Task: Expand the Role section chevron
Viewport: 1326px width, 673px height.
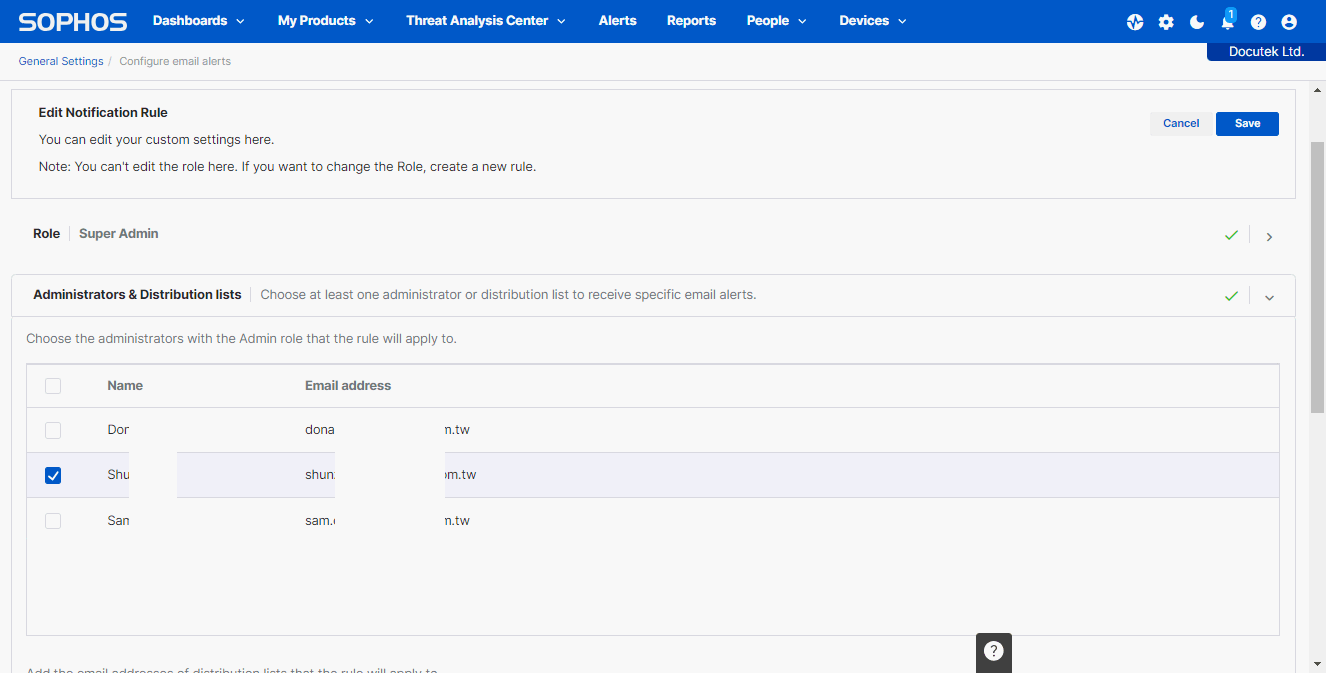Action: tap(1269, 237)
